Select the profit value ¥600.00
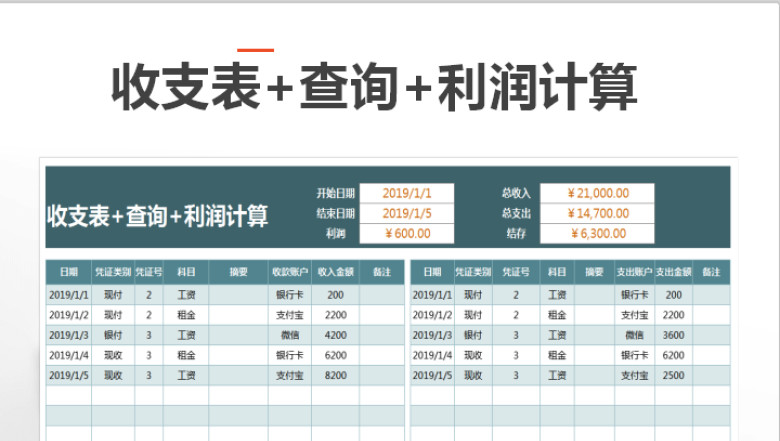 click(407, 234)
